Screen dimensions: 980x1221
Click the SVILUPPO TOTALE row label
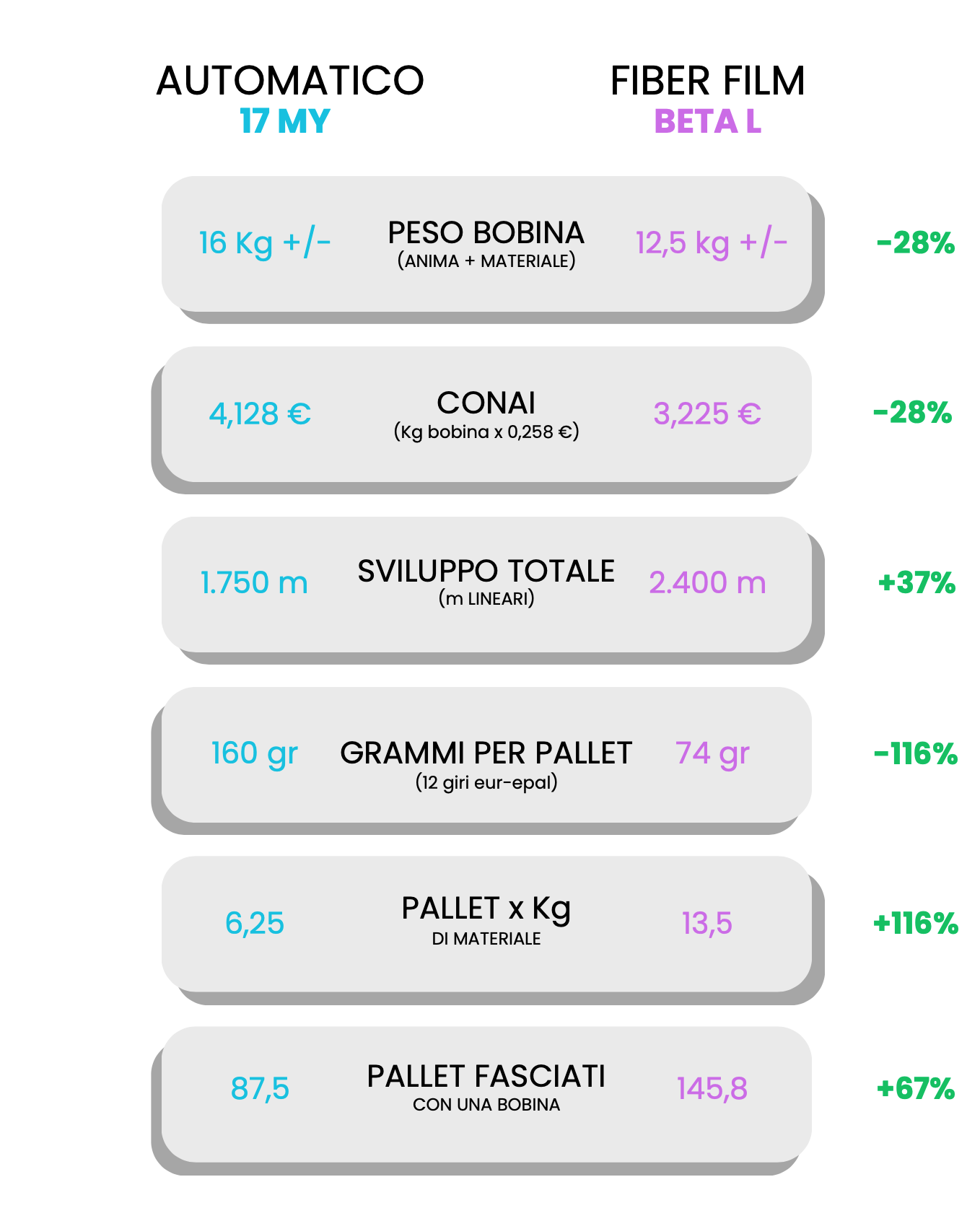click(486, 571)
